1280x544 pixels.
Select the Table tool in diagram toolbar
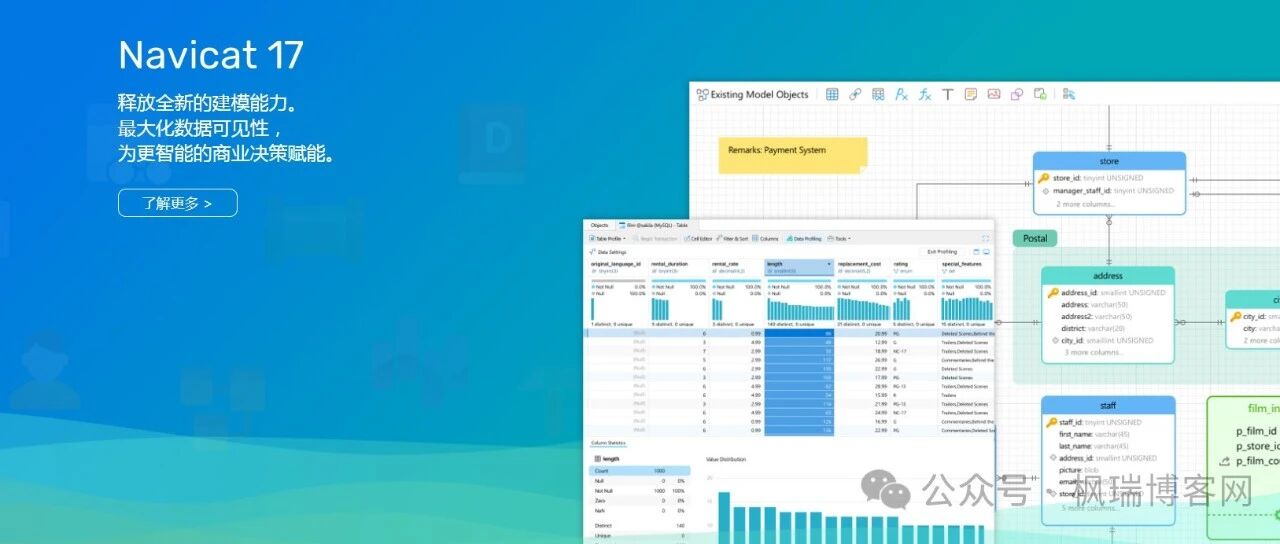coord(832,94)
